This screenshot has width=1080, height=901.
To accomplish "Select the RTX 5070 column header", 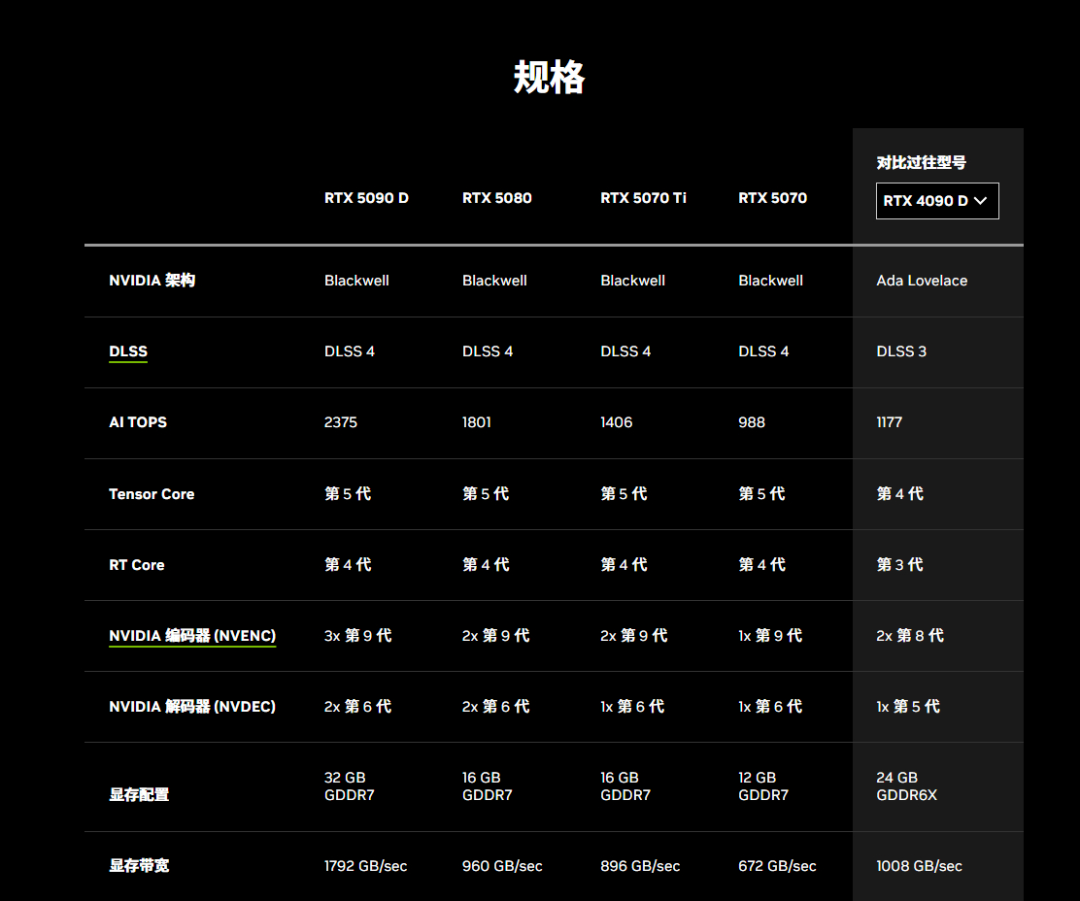I will tap(772, 198).
